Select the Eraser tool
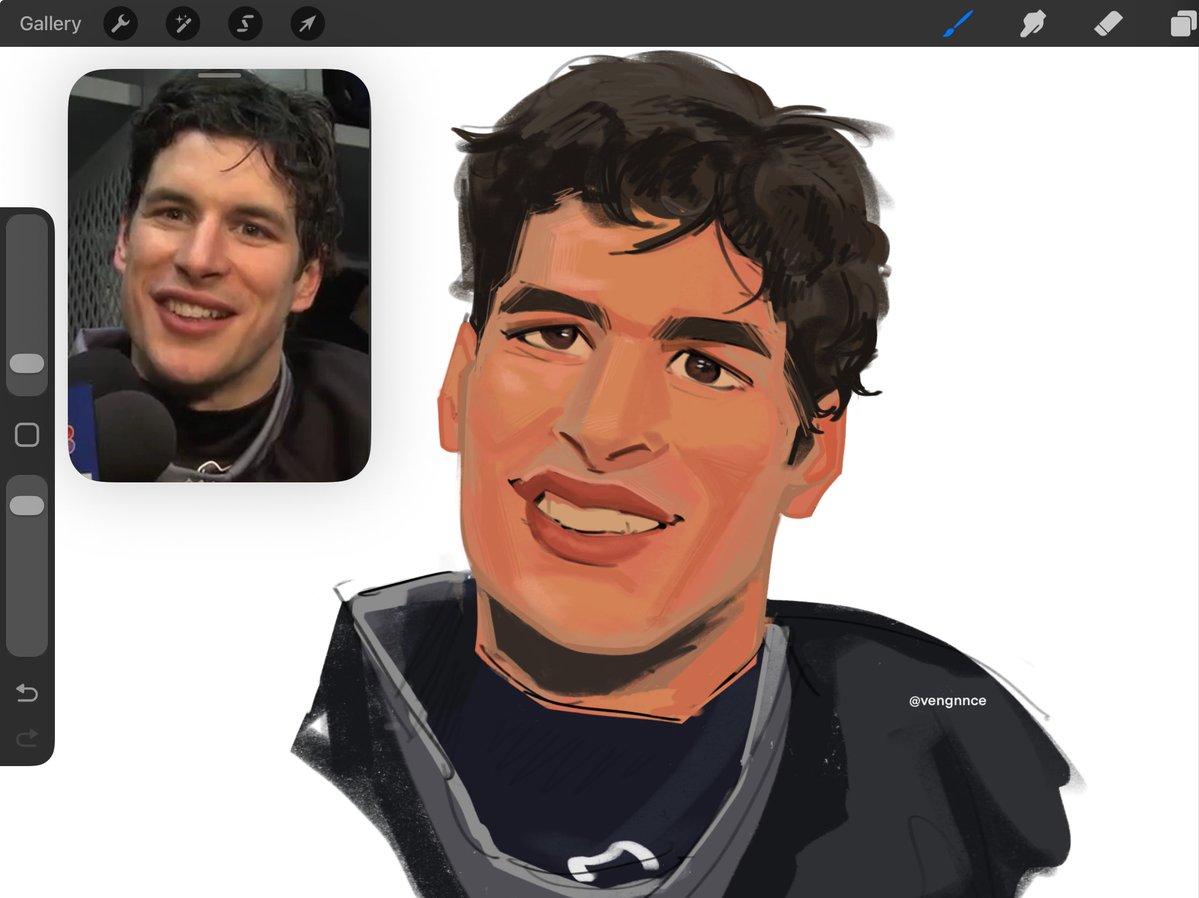1199x898 pixels. [x=1108, y=24]
